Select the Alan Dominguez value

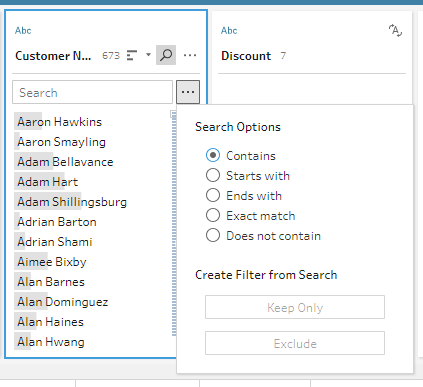(63, 302)
